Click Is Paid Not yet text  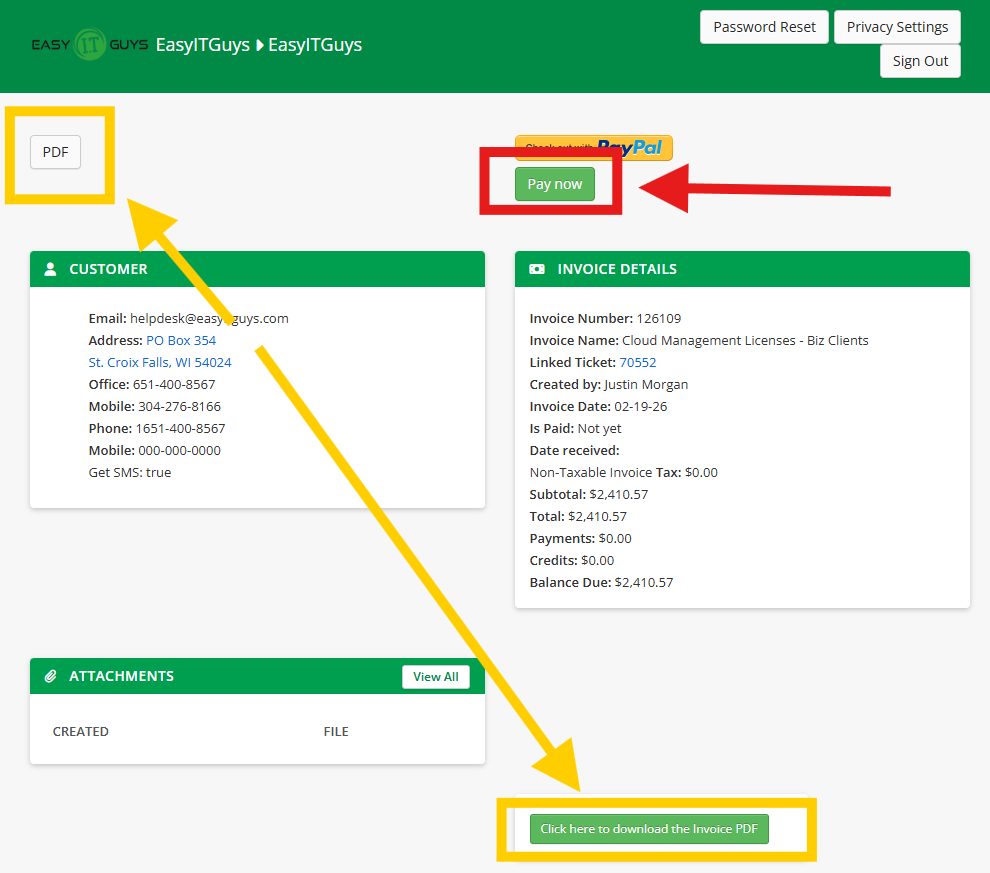pos(575,429)
